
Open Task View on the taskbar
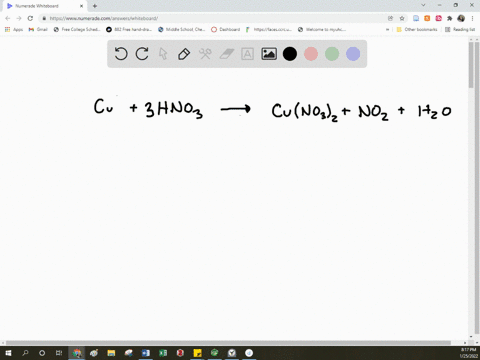coord(59,353)
